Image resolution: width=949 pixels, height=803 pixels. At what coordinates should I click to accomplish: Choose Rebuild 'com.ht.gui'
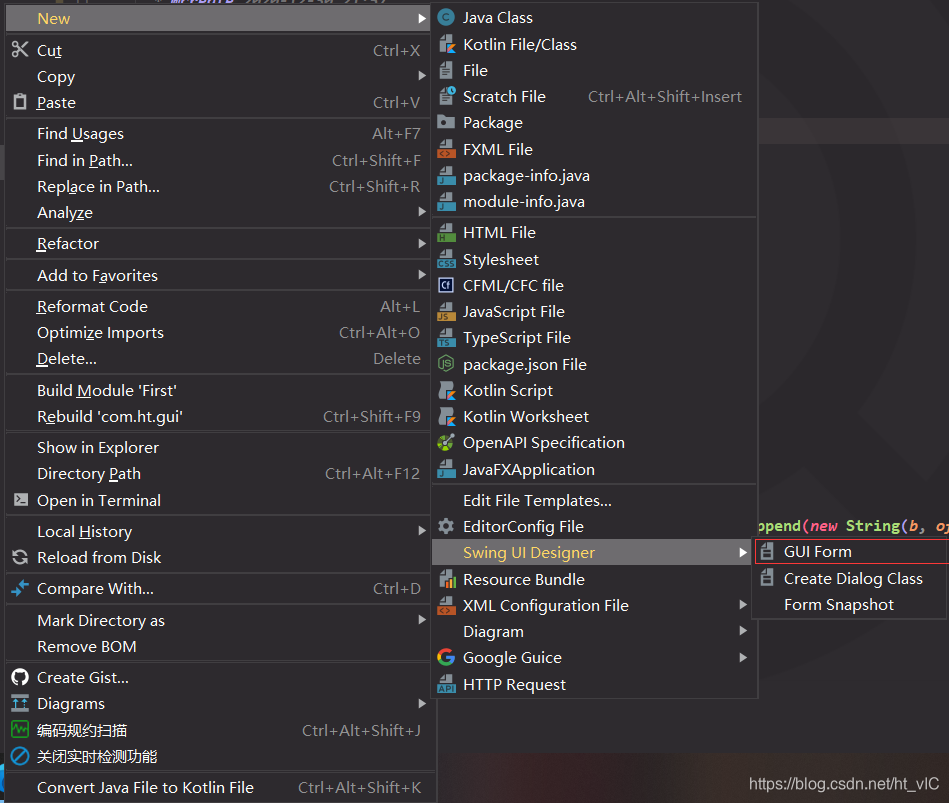click(218, 416)
